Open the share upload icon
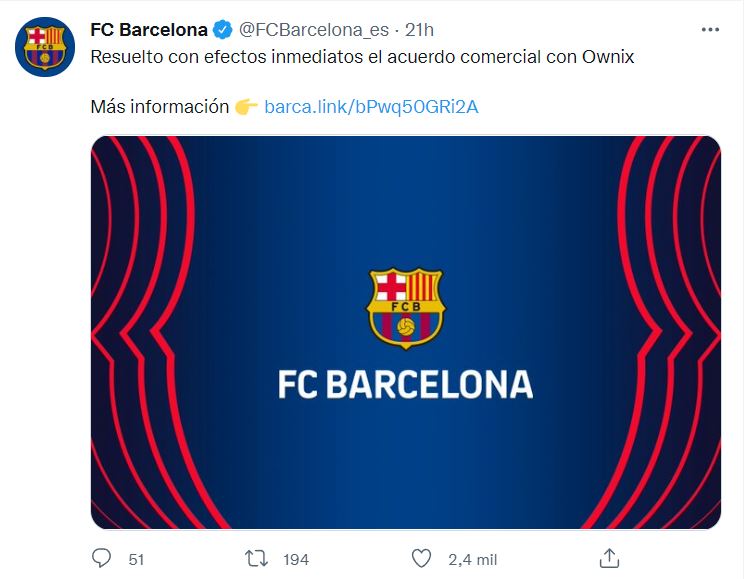This screenshot has height=579, width=751. (x=609, y=558)
